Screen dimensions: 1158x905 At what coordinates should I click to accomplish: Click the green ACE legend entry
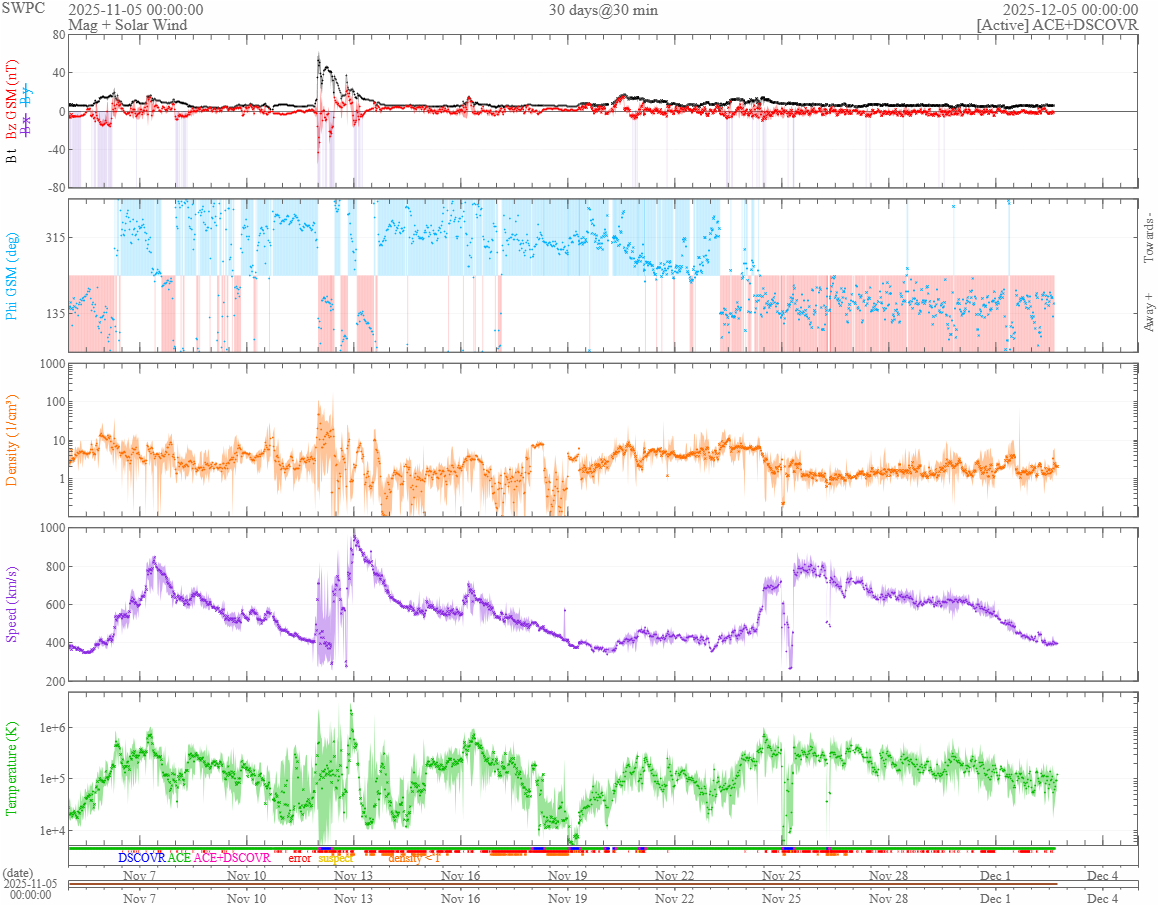pyautogui.click(x=179, y=858)
